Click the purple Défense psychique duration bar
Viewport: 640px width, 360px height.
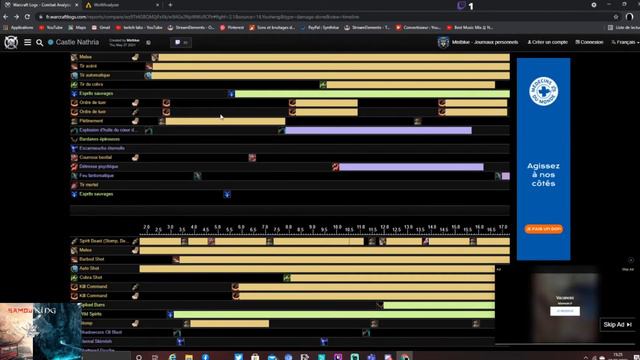(411, 167)
